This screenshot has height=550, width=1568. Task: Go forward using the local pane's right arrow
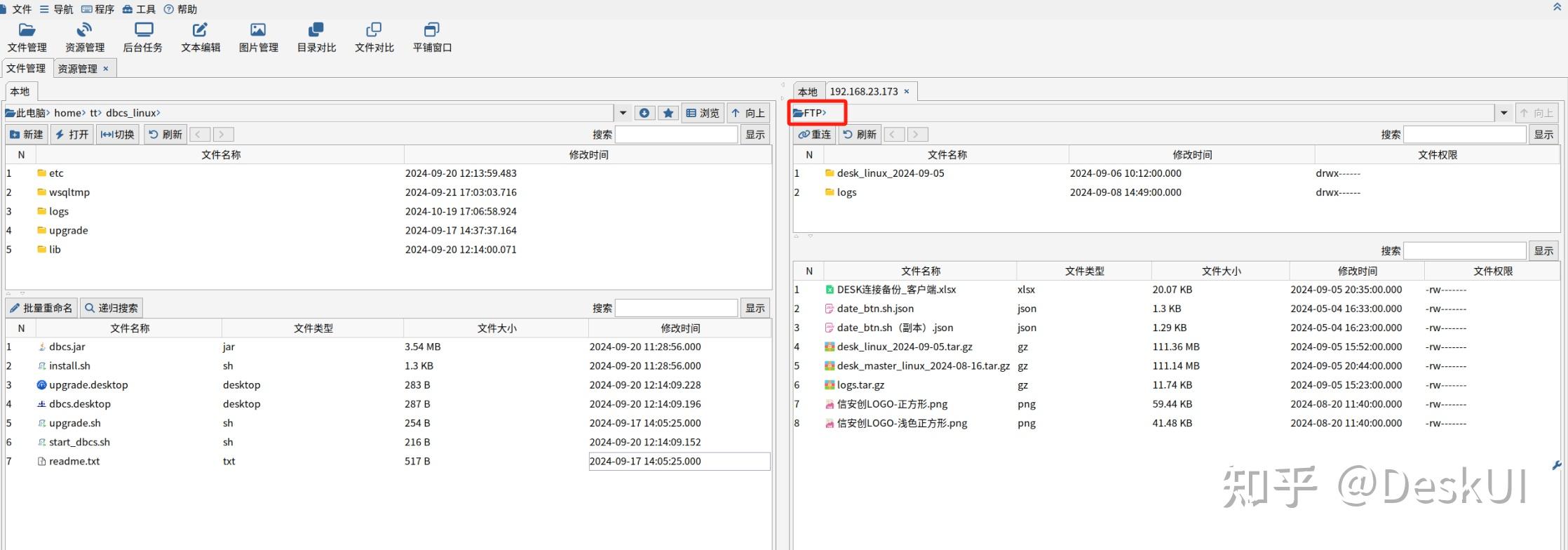click(x=224, y=135)
